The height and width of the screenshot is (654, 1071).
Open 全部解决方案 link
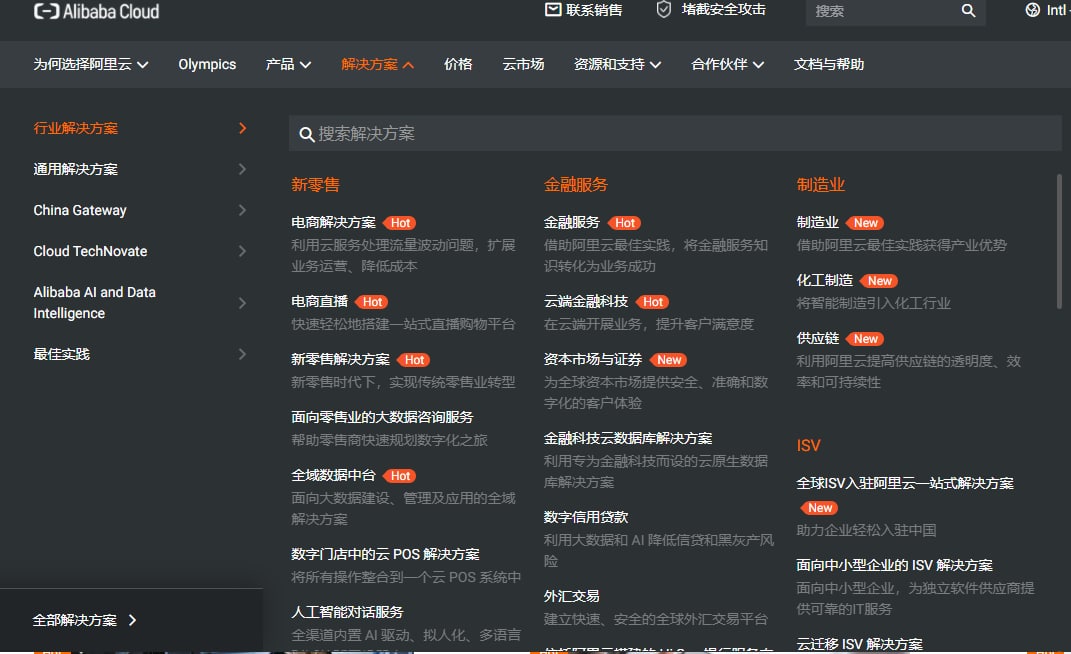point(74,620)
